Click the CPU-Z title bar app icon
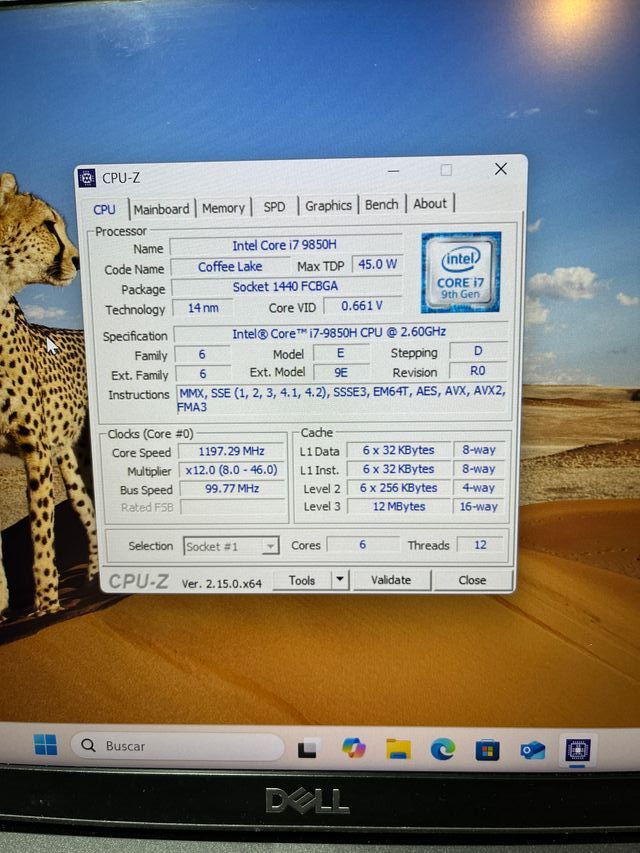The height and width of the screenshot is (853, 640). coord(87,177)
